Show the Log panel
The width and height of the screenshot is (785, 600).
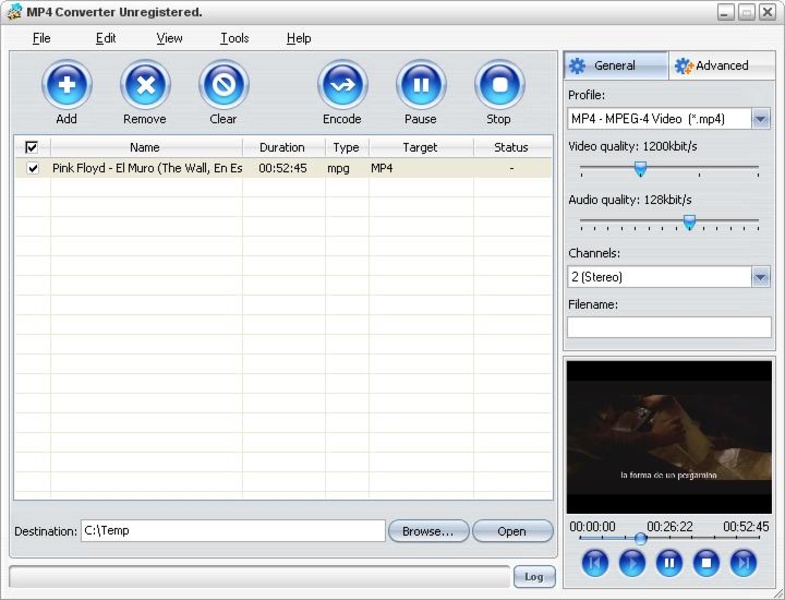tap(534, 576)
